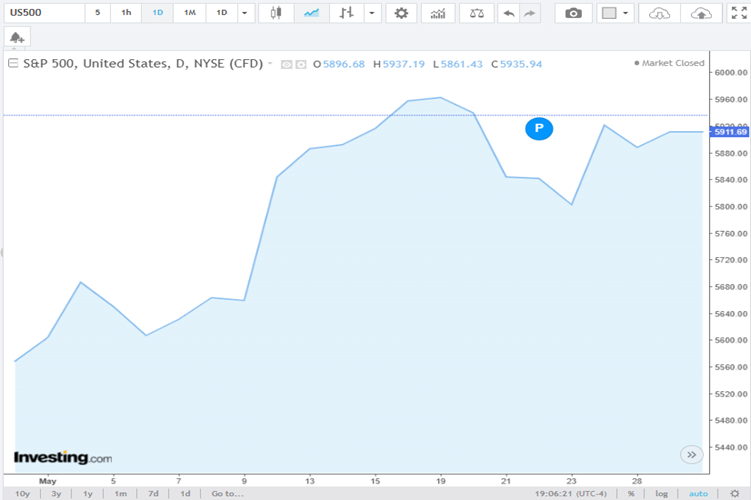Set the time range to 3y
The height and width of the screenshot is (500, 751).
click(x=56, y=493)
